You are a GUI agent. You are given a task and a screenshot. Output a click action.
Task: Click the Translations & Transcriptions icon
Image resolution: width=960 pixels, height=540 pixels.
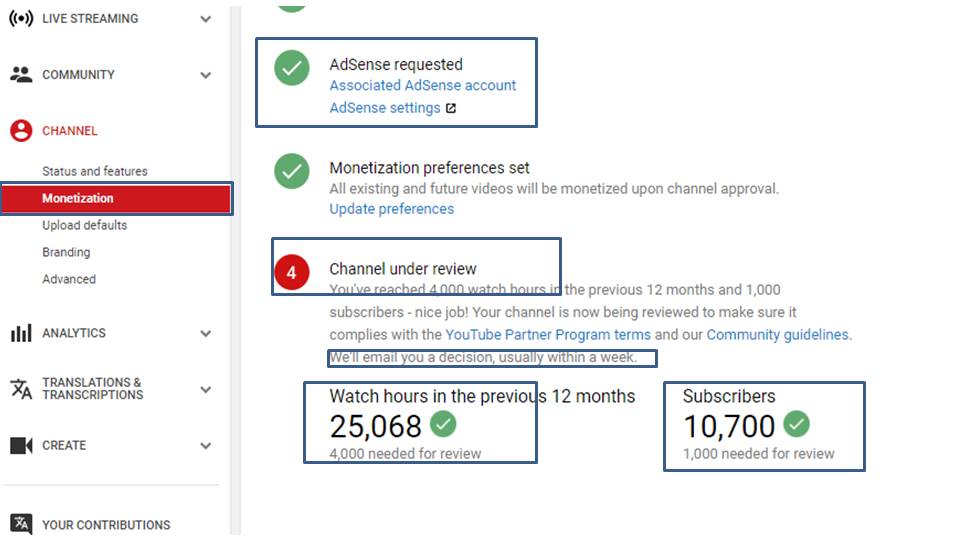tap(21, 389)
